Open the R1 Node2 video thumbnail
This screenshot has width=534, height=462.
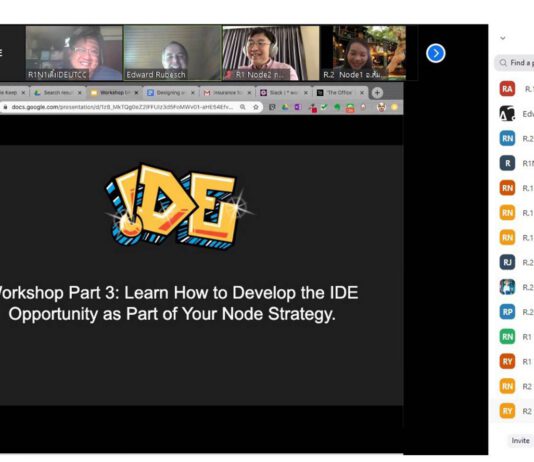point(271,53)
